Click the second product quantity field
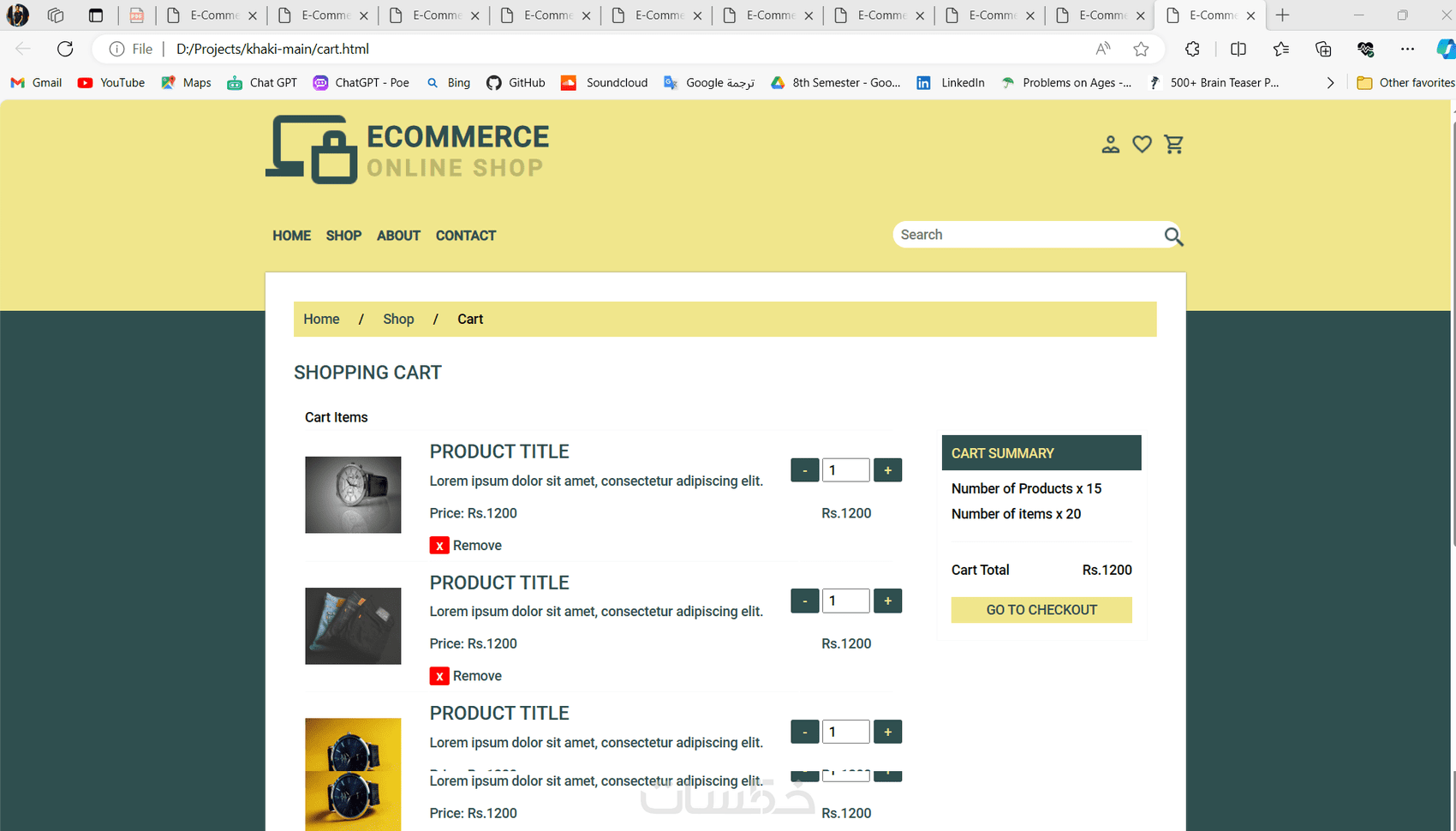This screenshot has width=1456, height=831. click(x=846, y=601)
